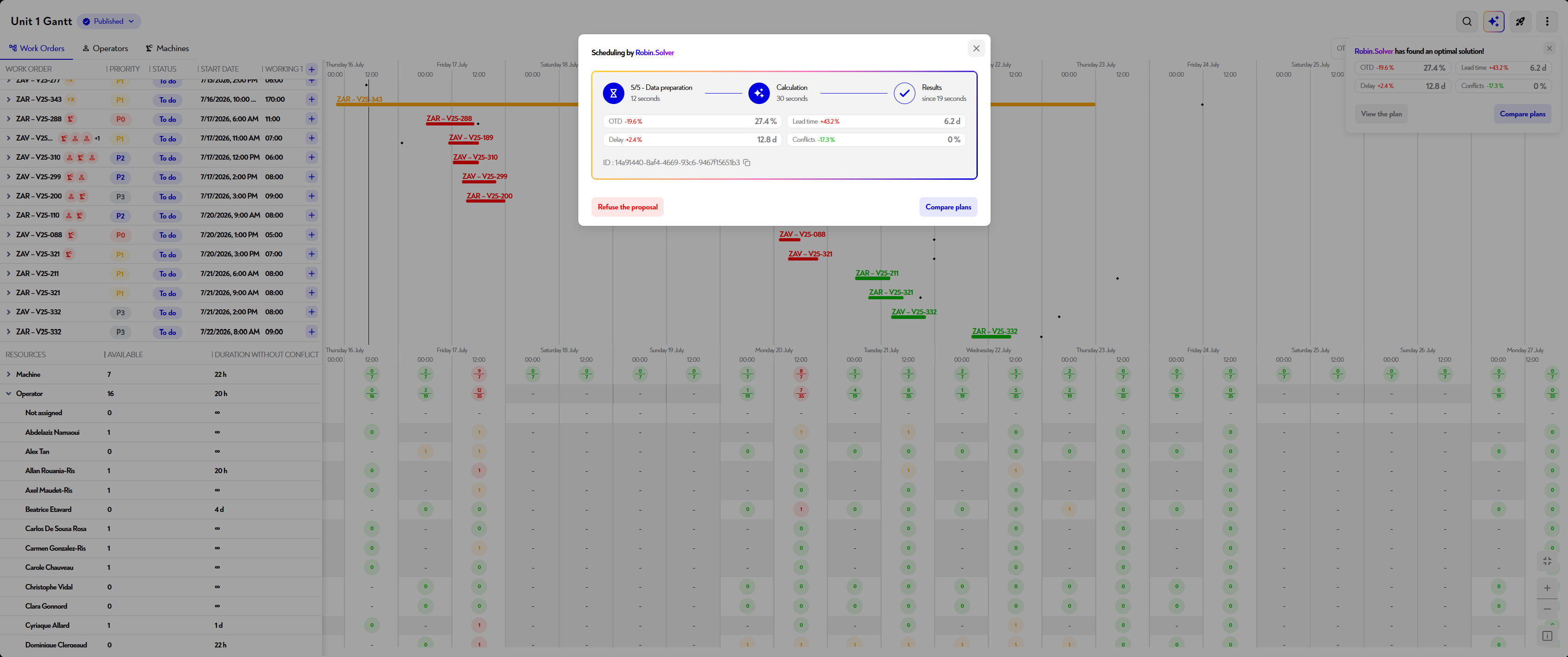Collapse the Operator resource group
Screen dimensions: 1568x657
[x=8, y=394]
